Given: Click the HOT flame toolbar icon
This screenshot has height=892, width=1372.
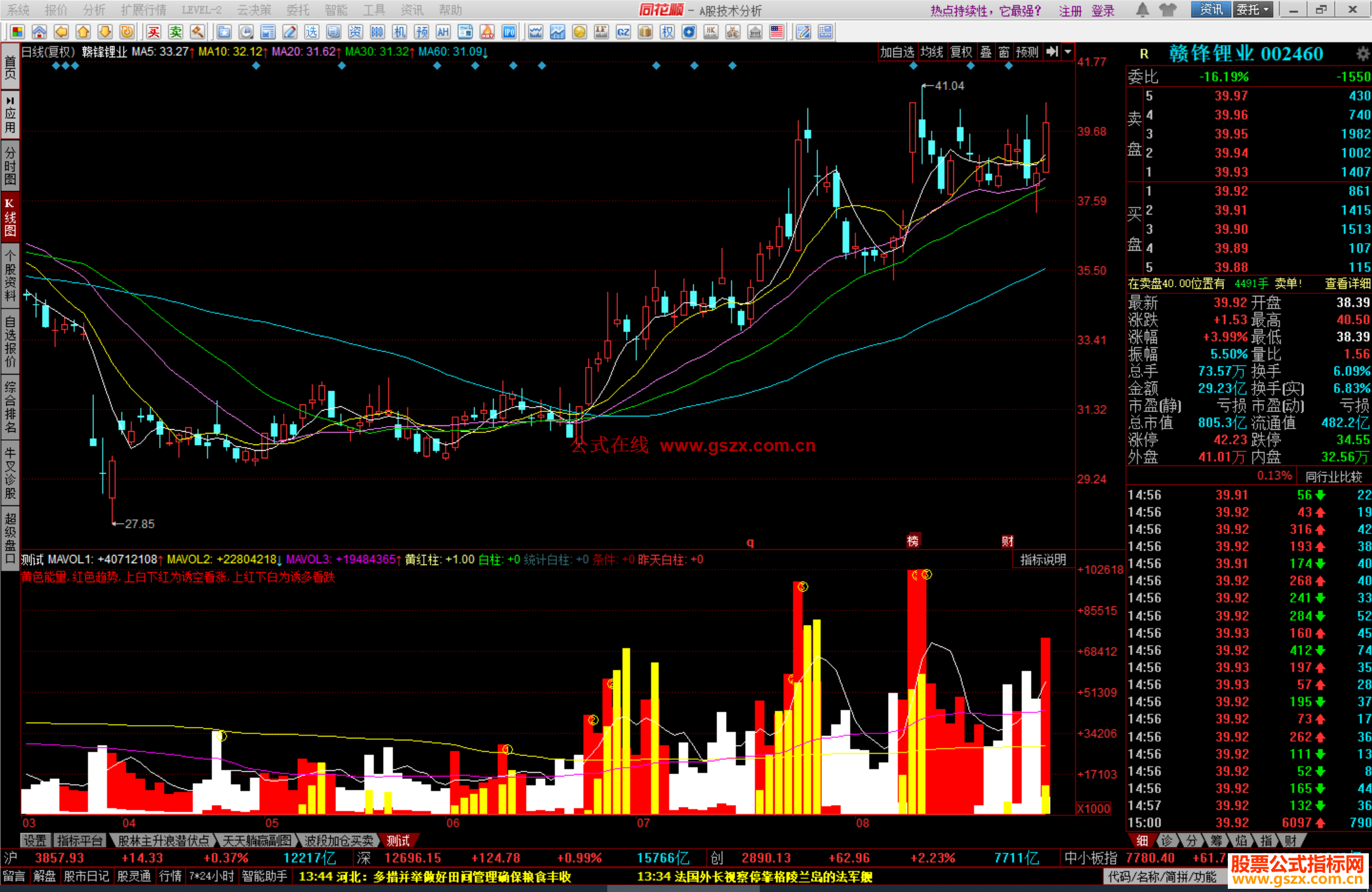Looking at the screenshot, I should click(x=487, y=32).
